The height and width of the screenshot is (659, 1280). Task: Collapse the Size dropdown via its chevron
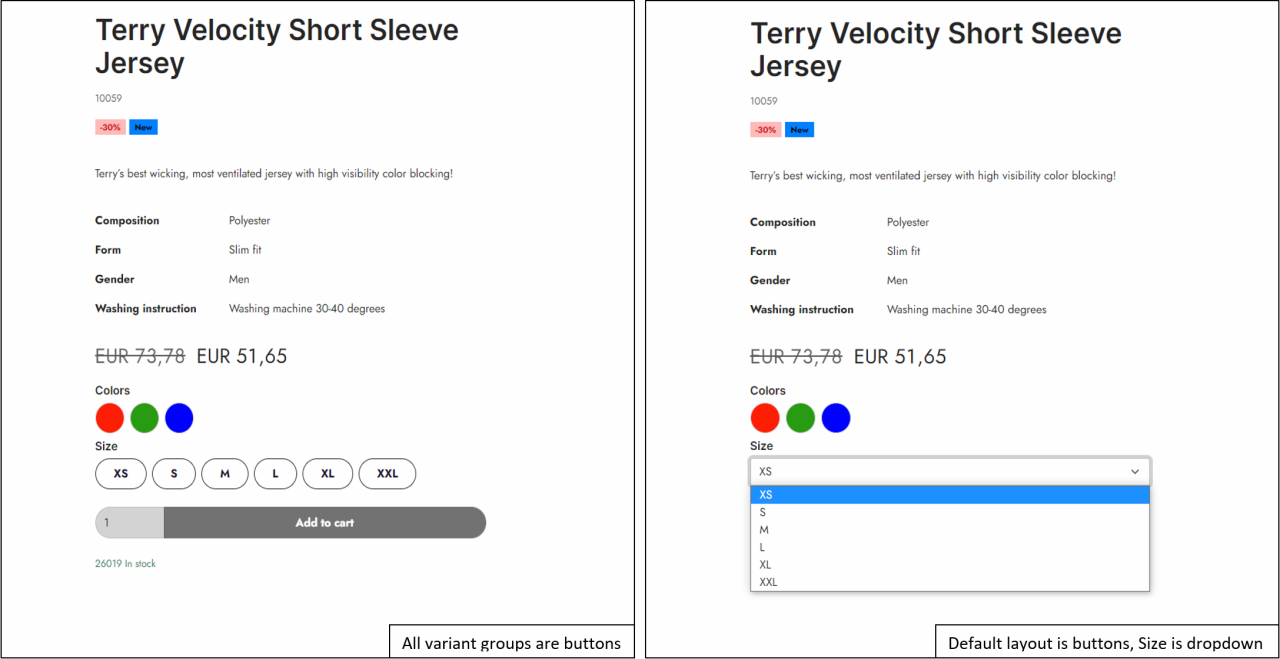pos(1135,472)
